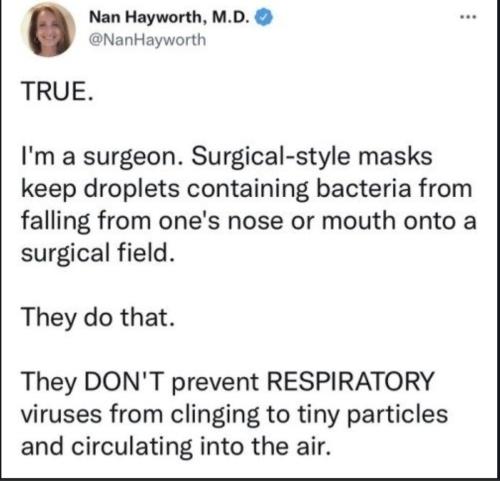
Task: Open the @NanHayworth handle link
Action: [147, 40]
